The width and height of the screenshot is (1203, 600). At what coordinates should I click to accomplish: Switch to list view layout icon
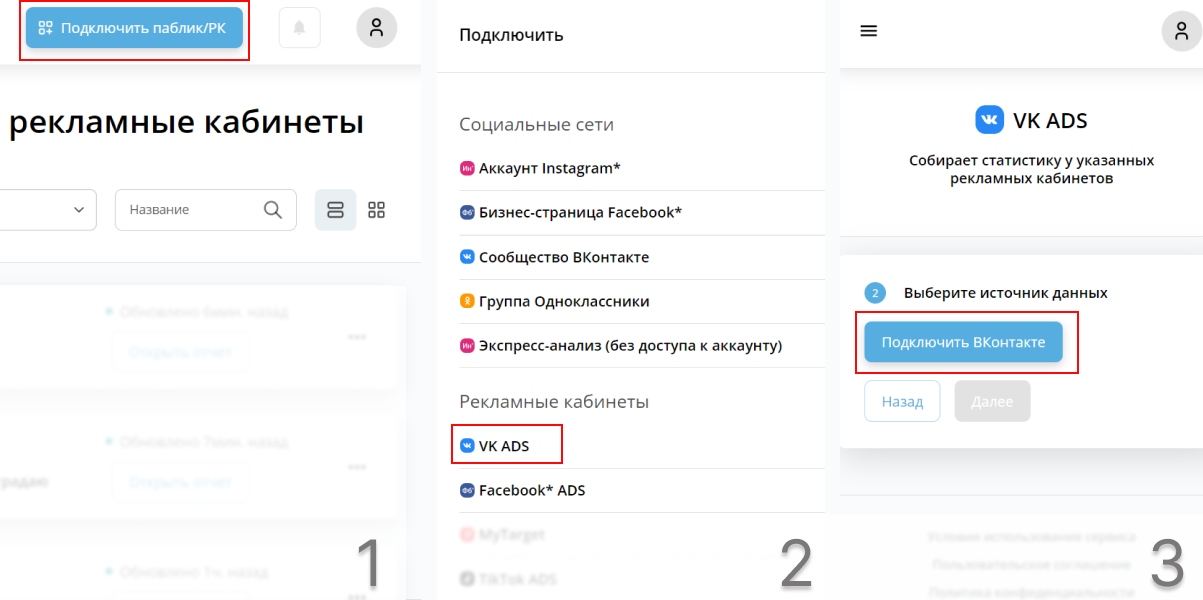tap(335, 210)
